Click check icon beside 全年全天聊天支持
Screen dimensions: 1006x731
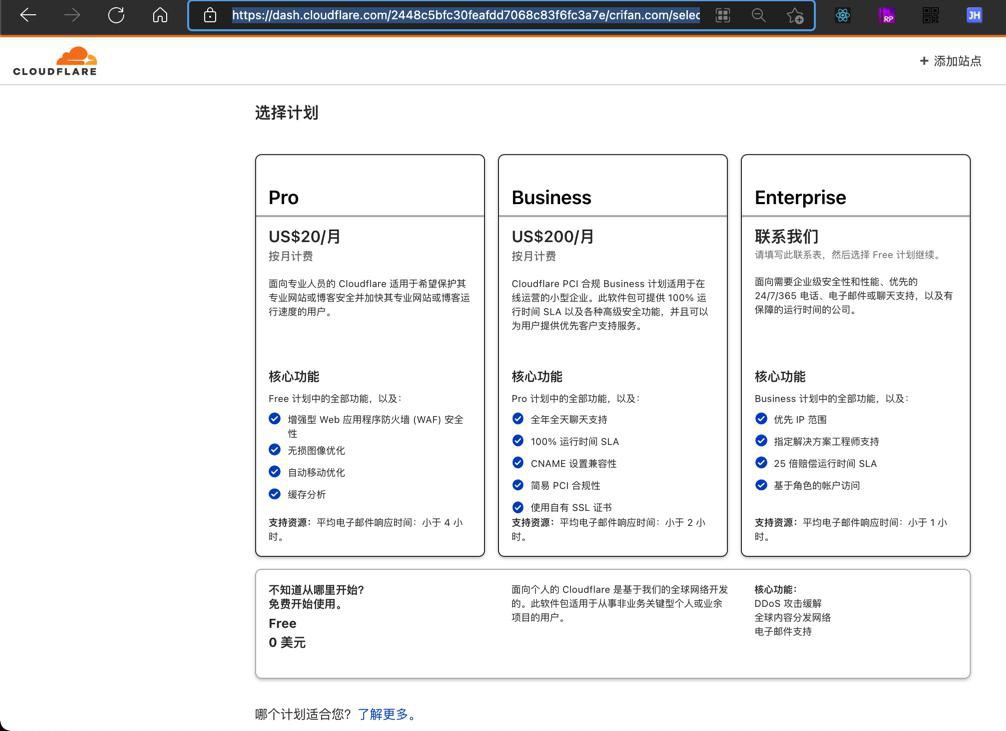point(518,419)
